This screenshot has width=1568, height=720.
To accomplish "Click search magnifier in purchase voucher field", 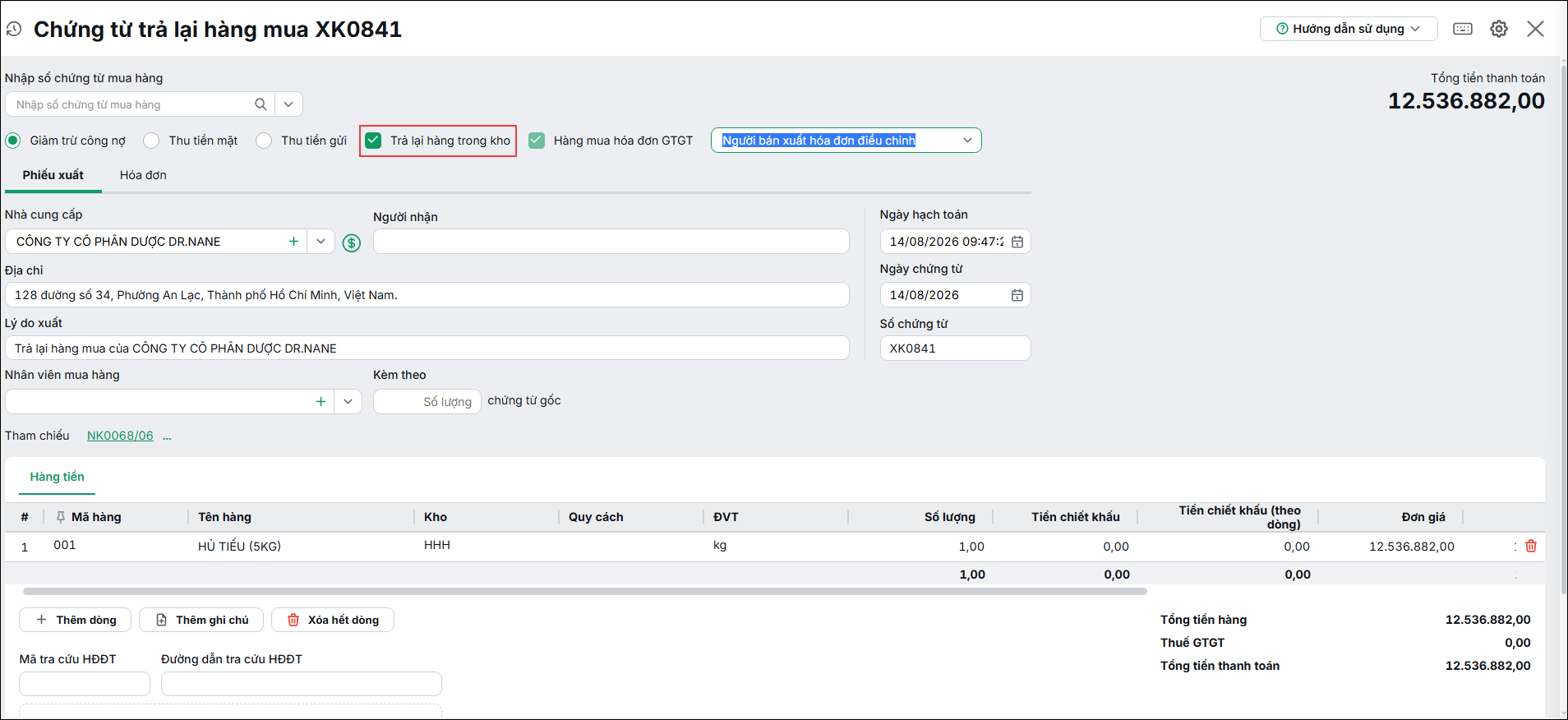I will tap(261, 104).
